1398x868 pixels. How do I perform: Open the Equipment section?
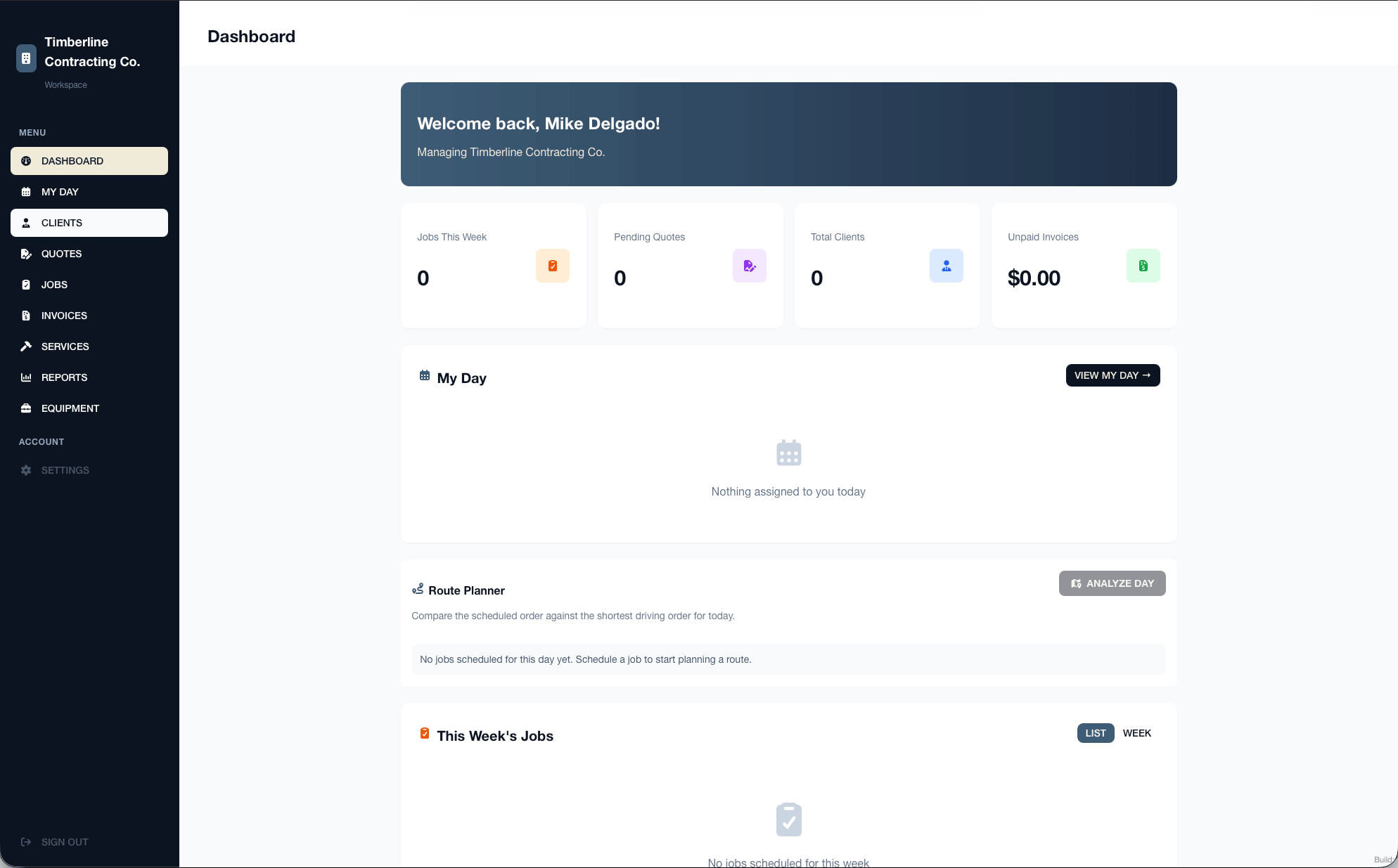[x=89, y=408]
